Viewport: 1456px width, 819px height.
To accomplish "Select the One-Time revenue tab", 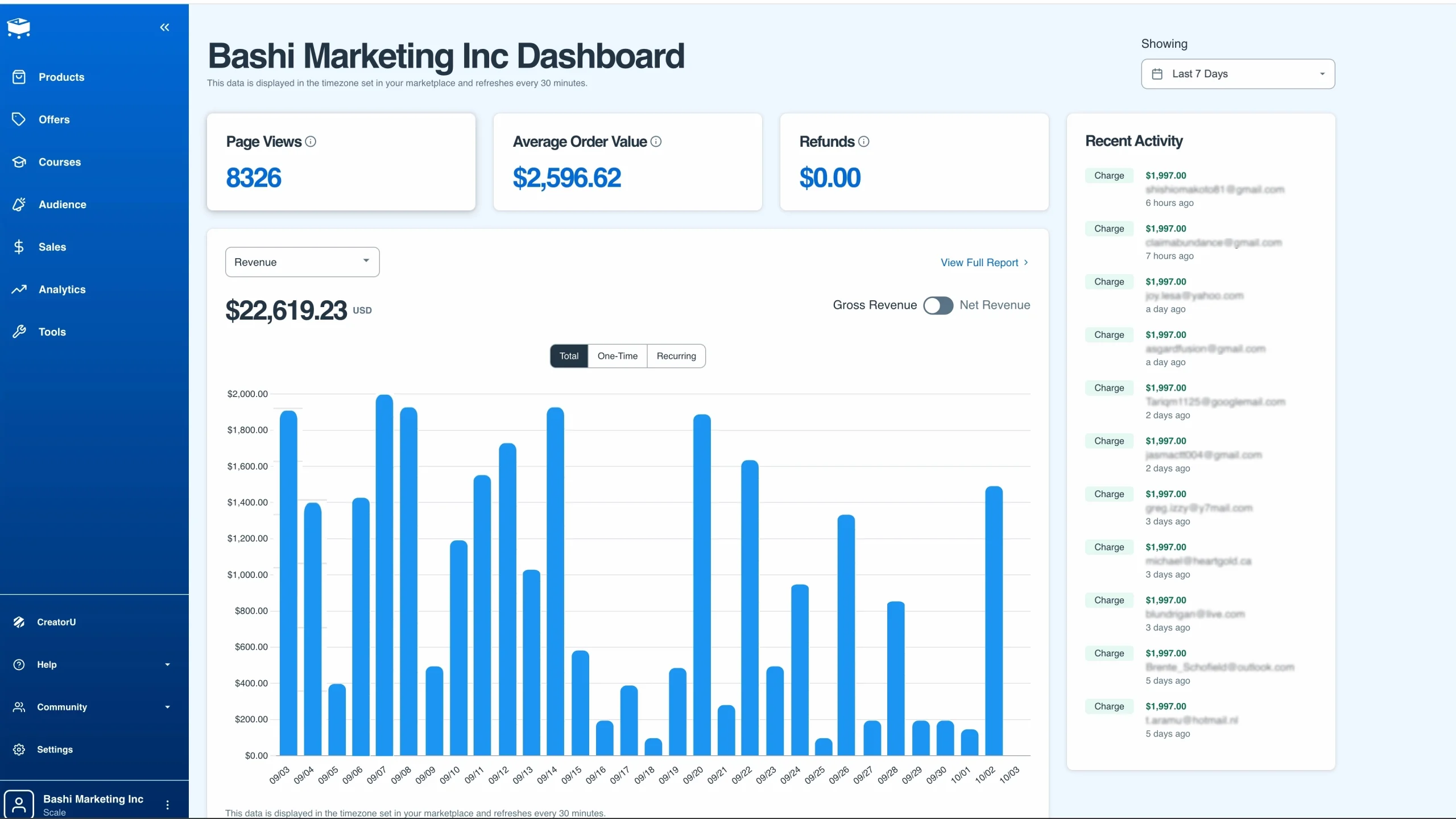I will [618, 356].
